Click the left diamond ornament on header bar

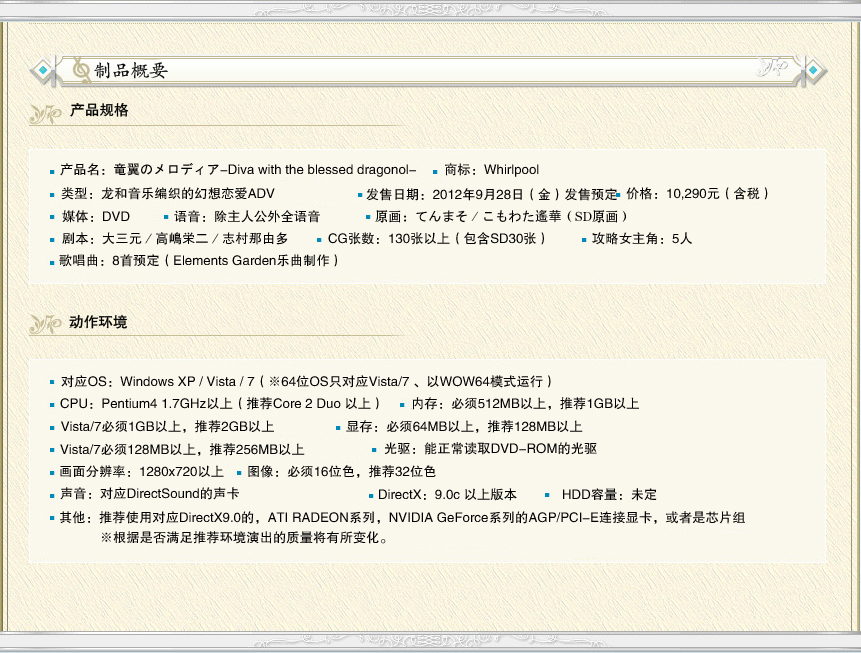[x=43, y=70]
